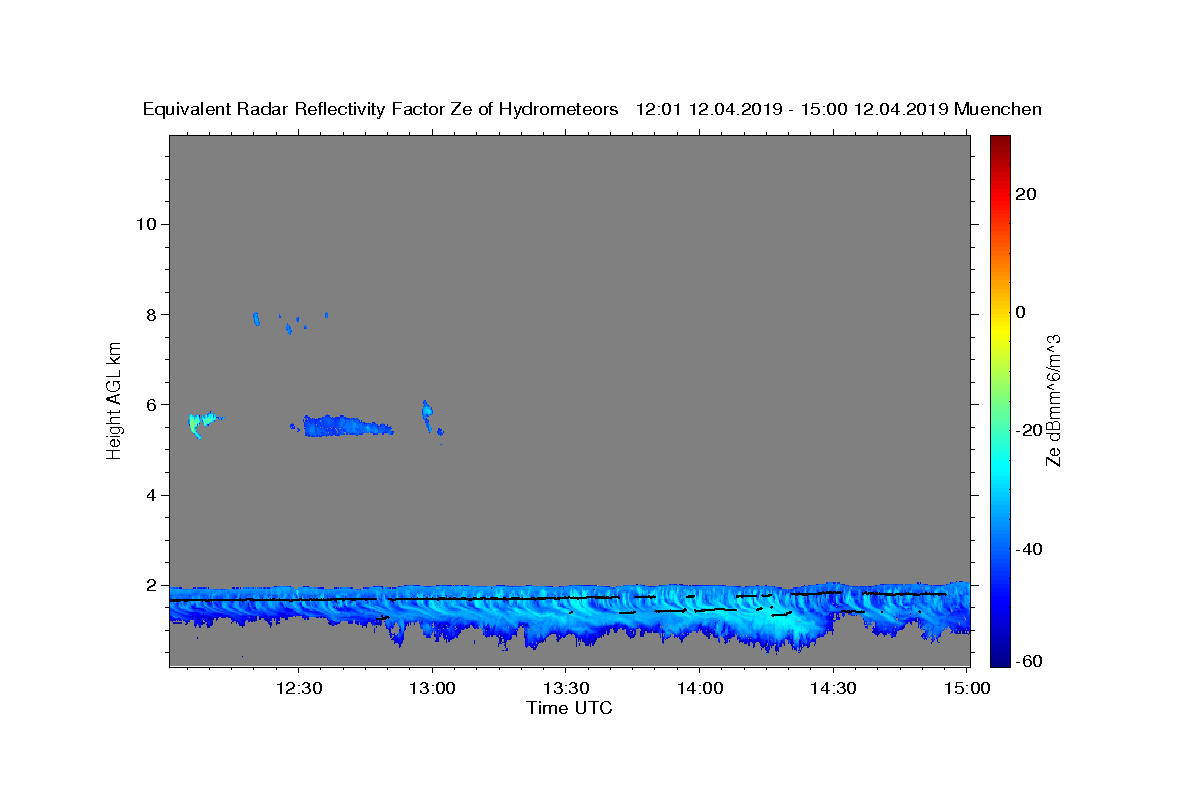Click the height axis value 4
Screen dimensions: 1200x800
152,495
